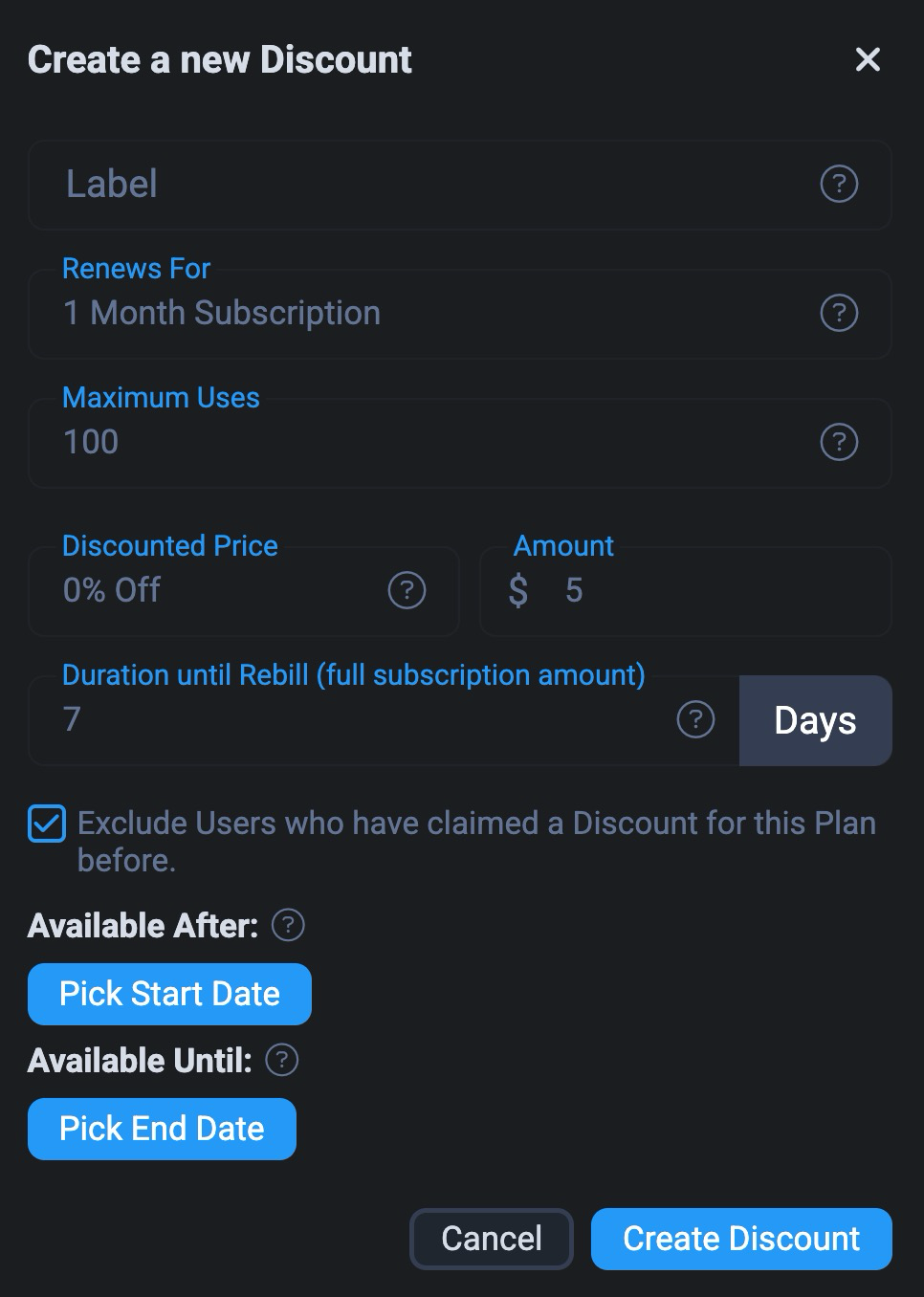
Task: Click the Pick End Date button
Action: pos(162,1129)
